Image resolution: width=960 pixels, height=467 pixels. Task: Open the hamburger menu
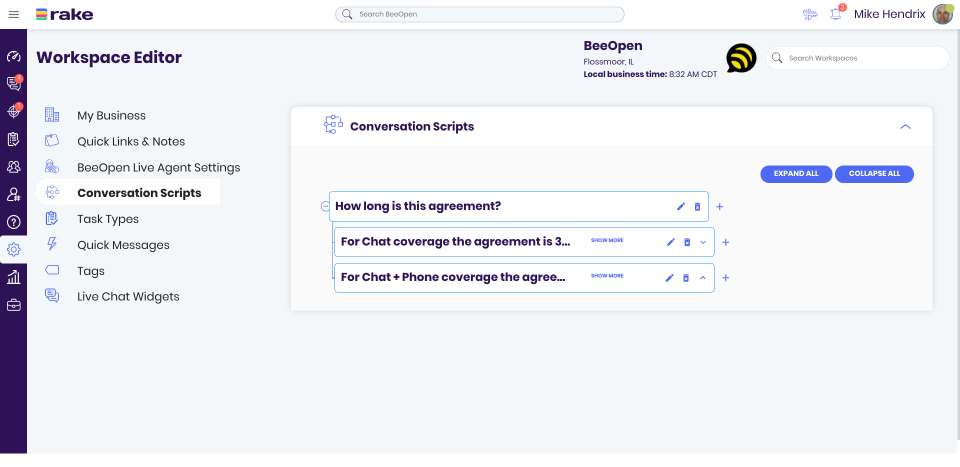(x=13, y=14)
